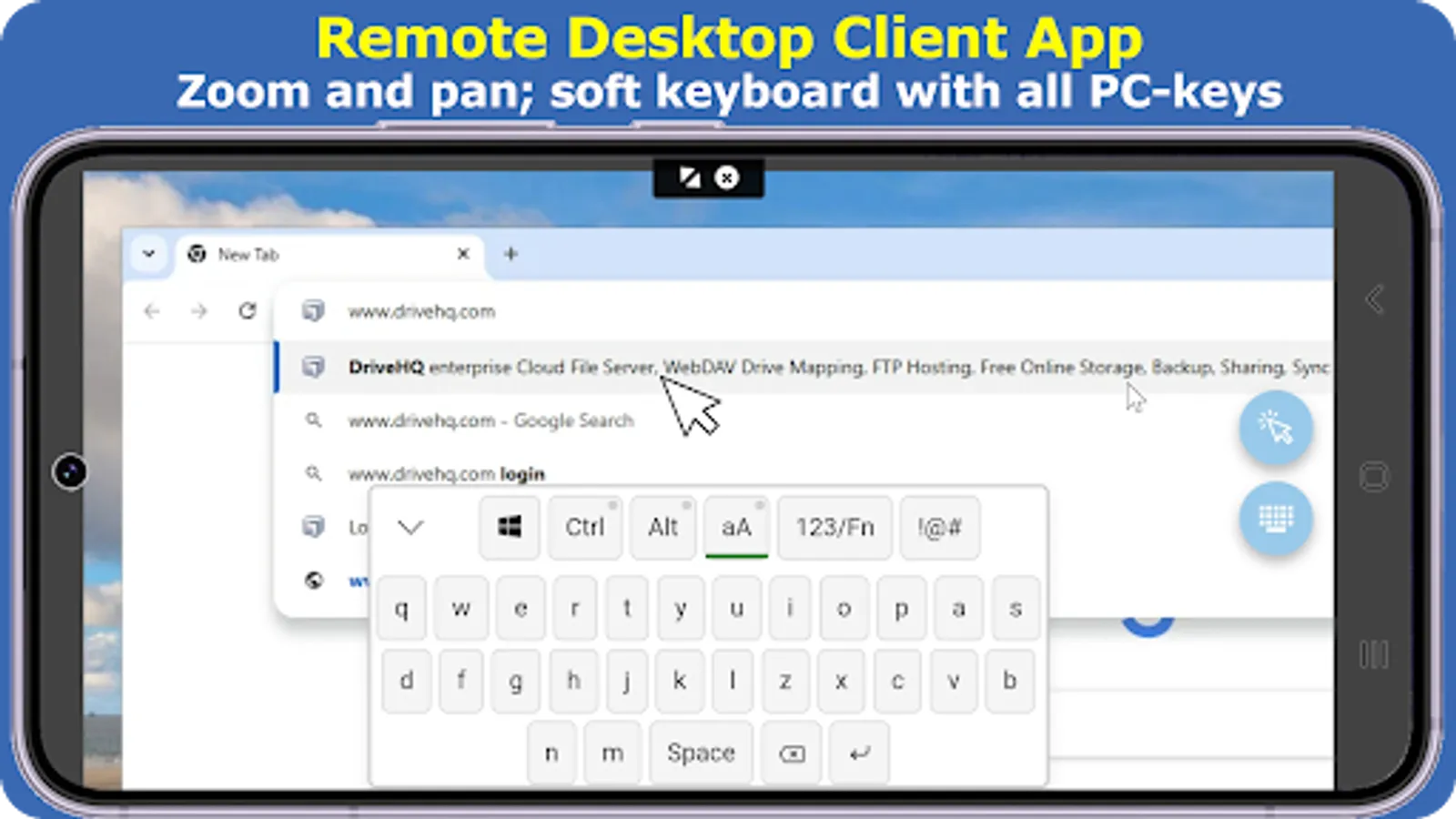Click the www.drivehq.com address bar field
The height and width of the screenshot is (819, 1456).
tap(421, 310)
